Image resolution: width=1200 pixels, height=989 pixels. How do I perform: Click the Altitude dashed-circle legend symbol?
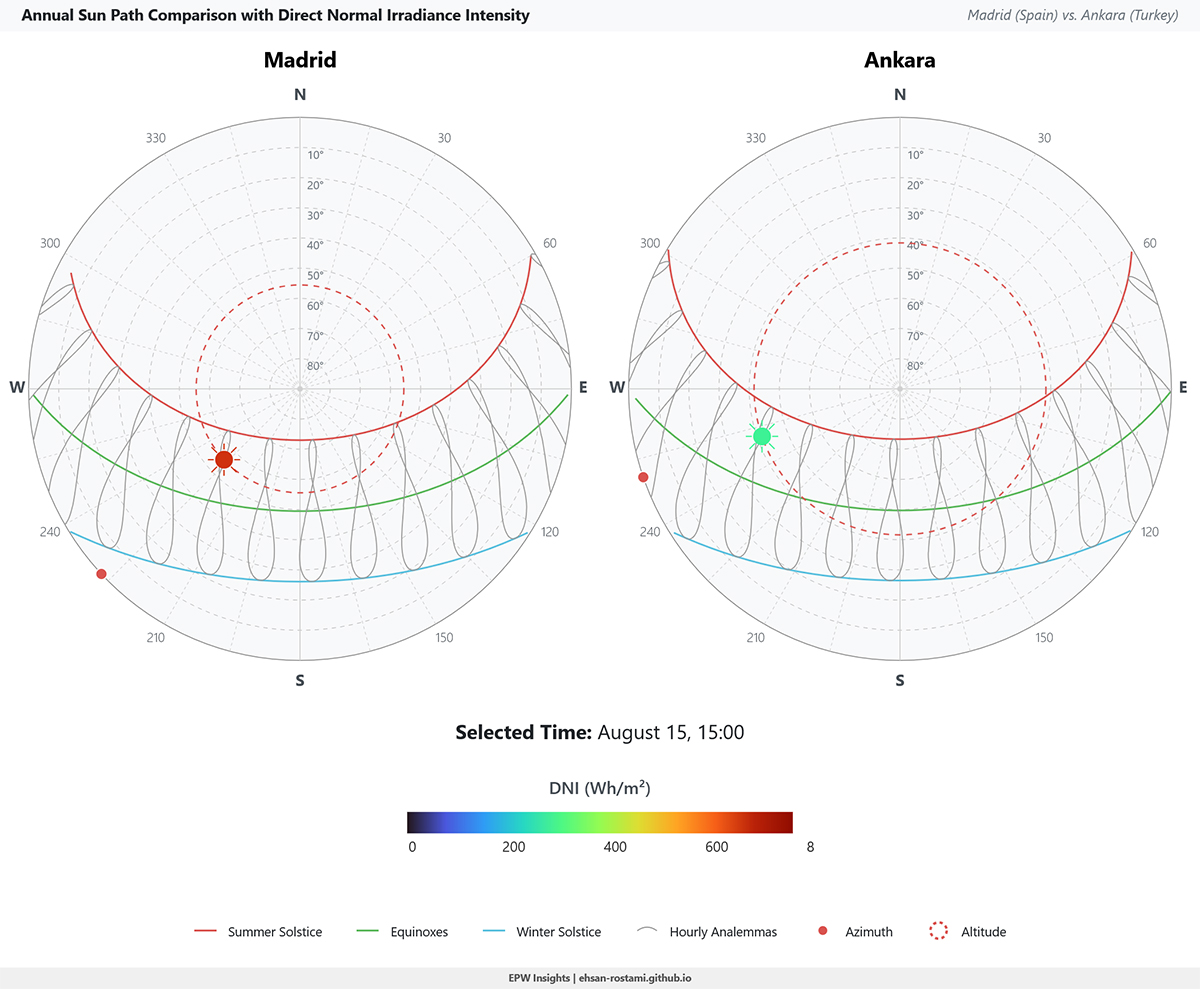[x=940, y=931]
